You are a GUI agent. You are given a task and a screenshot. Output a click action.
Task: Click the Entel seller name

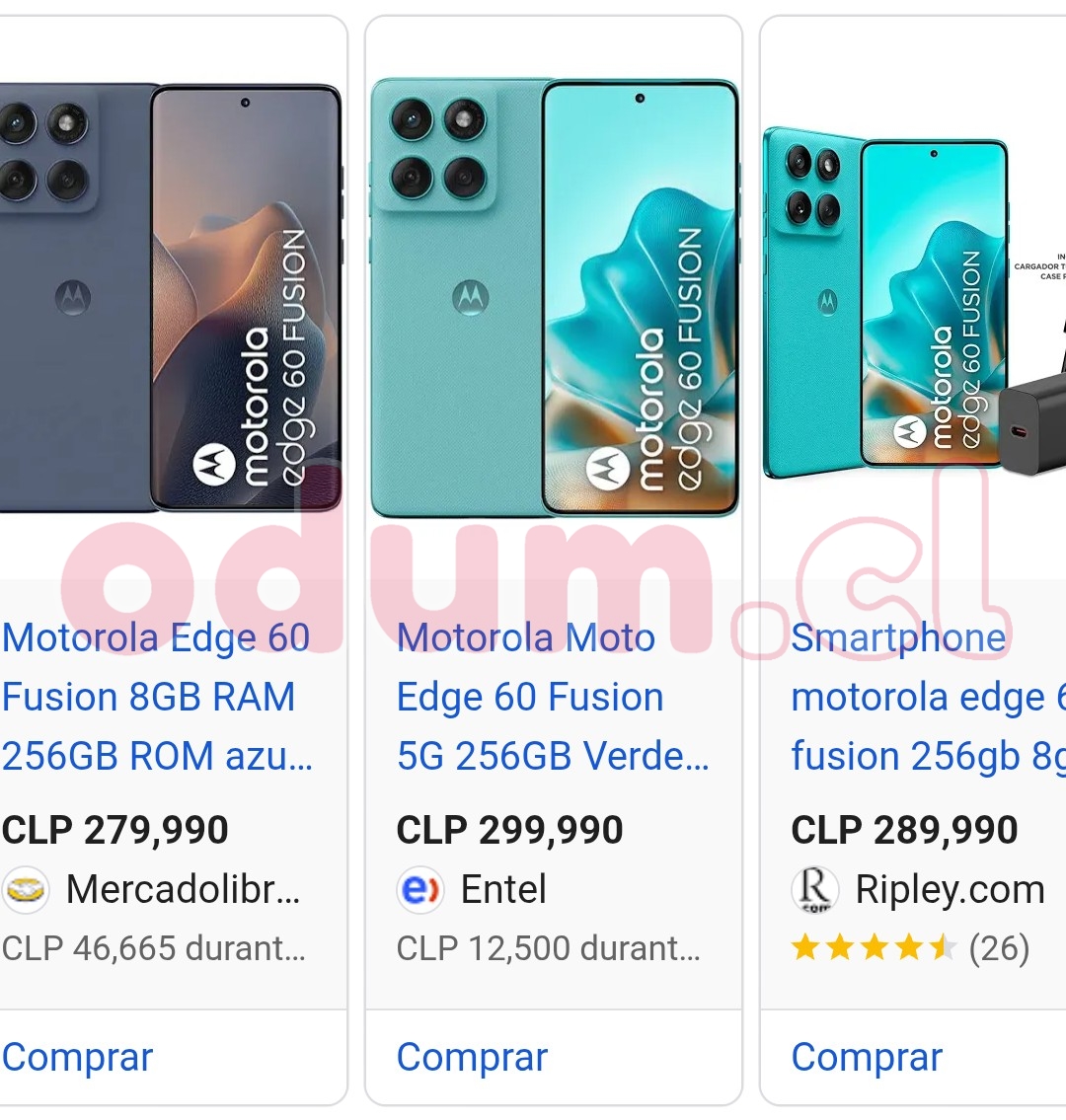pos(503,890)
